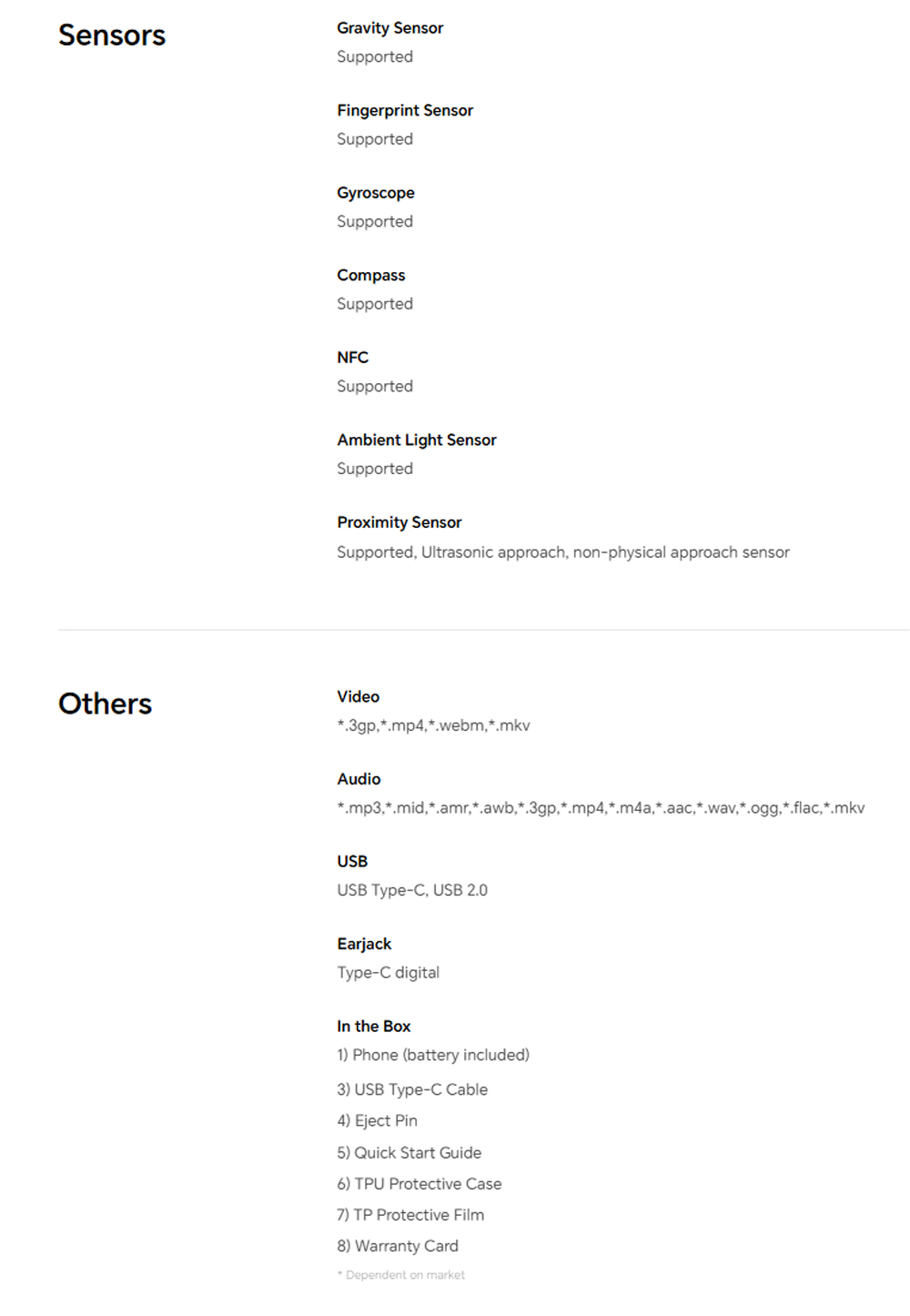Click the Sensors section heading
The image size is (910, 1316).
tap(112, 35)
